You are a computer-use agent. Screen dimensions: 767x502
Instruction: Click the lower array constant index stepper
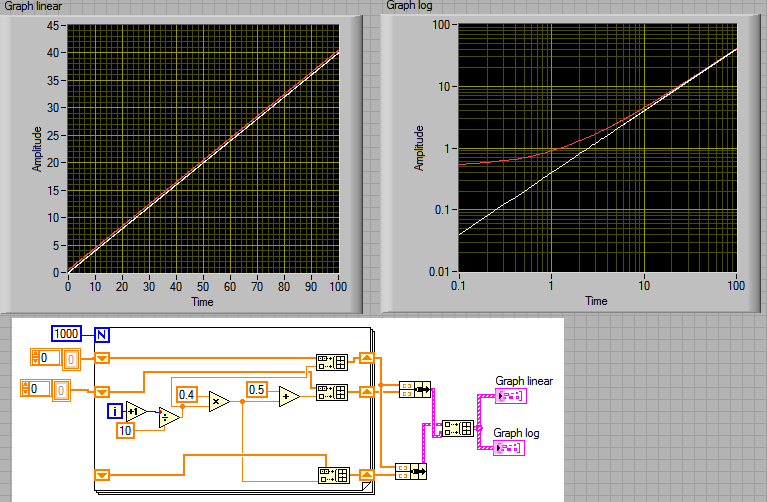25,389
